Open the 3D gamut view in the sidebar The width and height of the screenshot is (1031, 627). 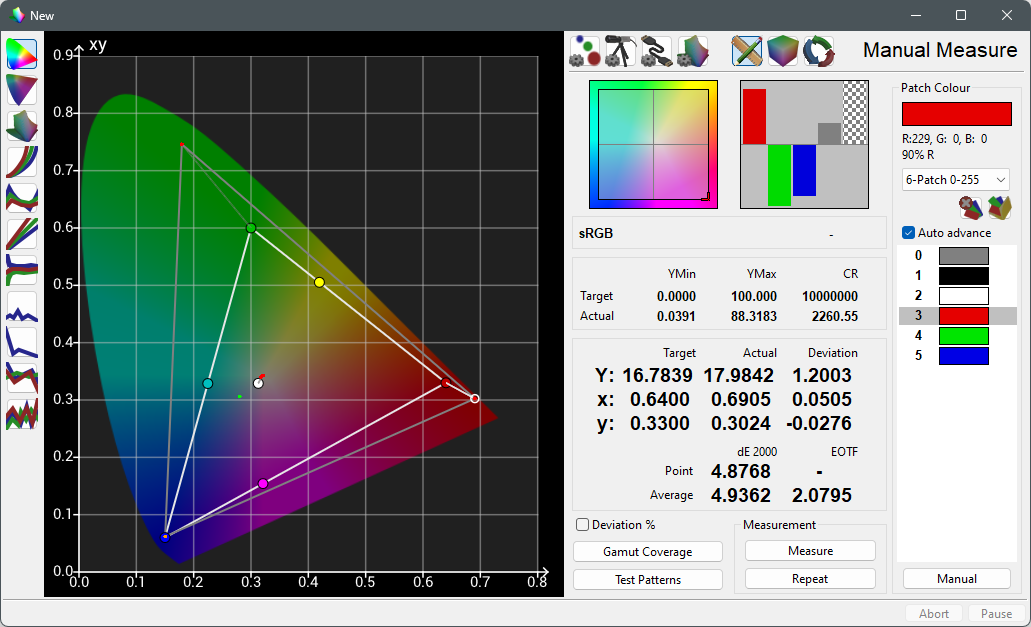22,126
